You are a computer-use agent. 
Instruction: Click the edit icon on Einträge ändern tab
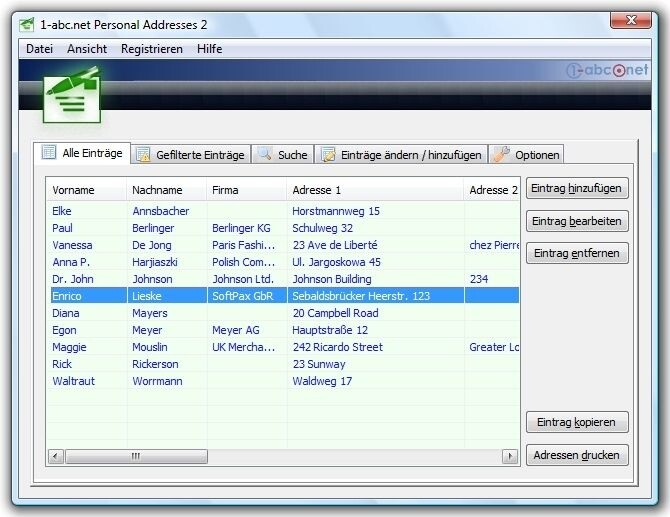(328, 154)
